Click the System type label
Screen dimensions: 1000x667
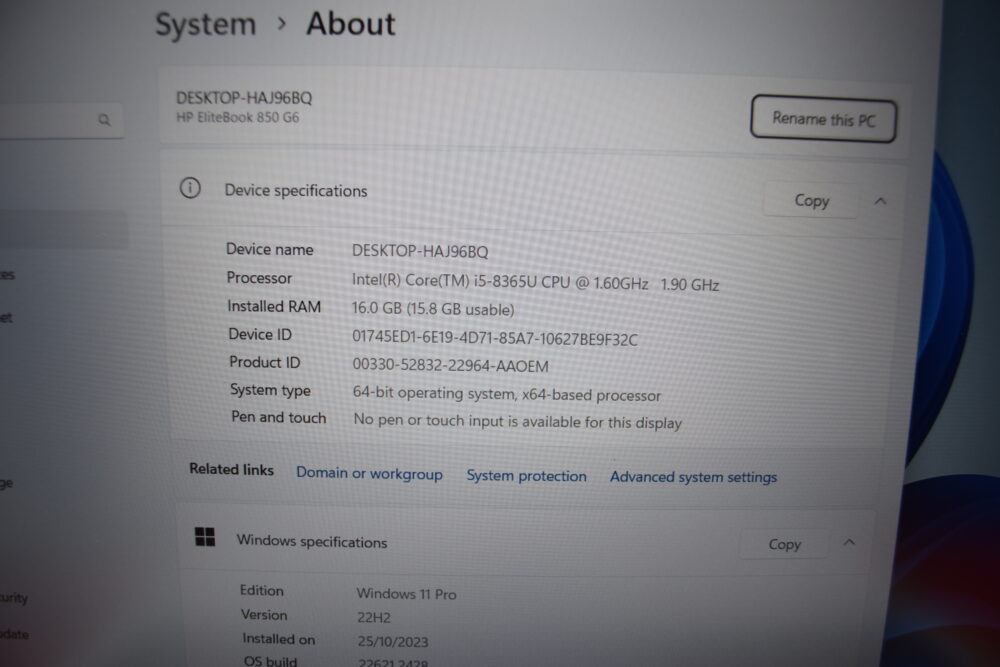pos(270,390)
